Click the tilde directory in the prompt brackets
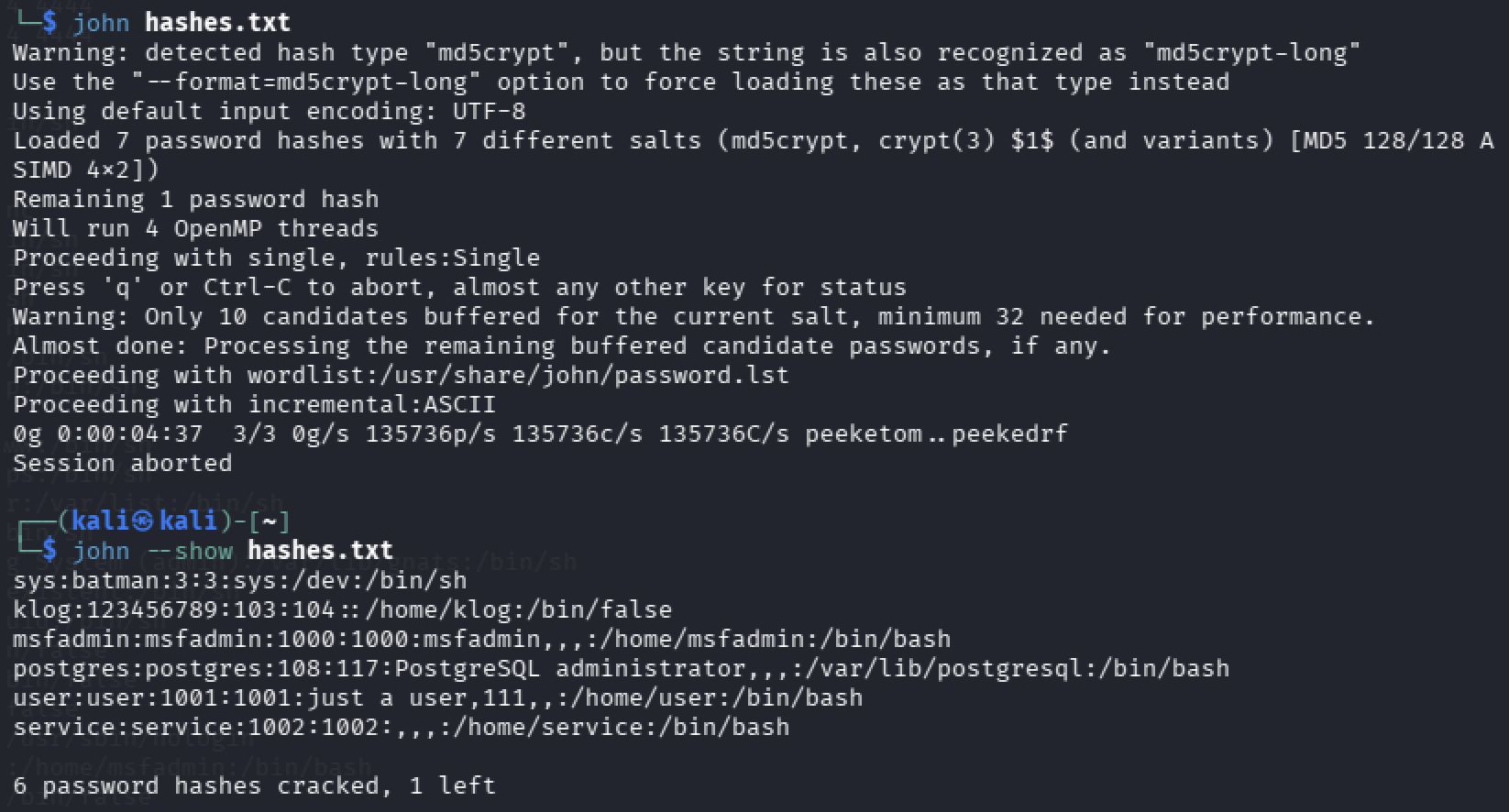1509x812 pixels. [x=270, y=521]
